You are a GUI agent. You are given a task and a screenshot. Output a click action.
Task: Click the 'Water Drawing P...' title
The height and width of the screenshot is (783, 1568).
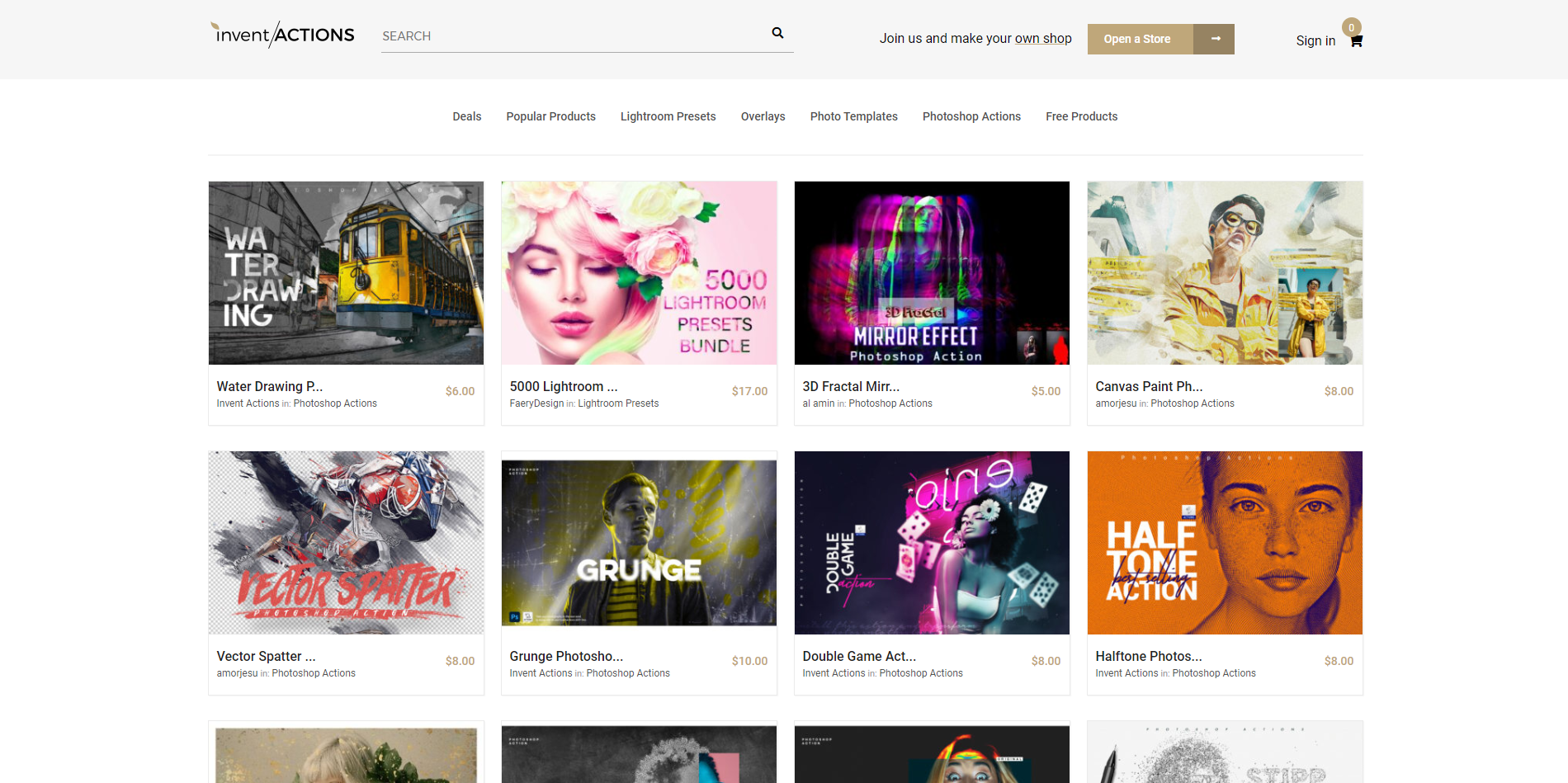pos(270,386)
